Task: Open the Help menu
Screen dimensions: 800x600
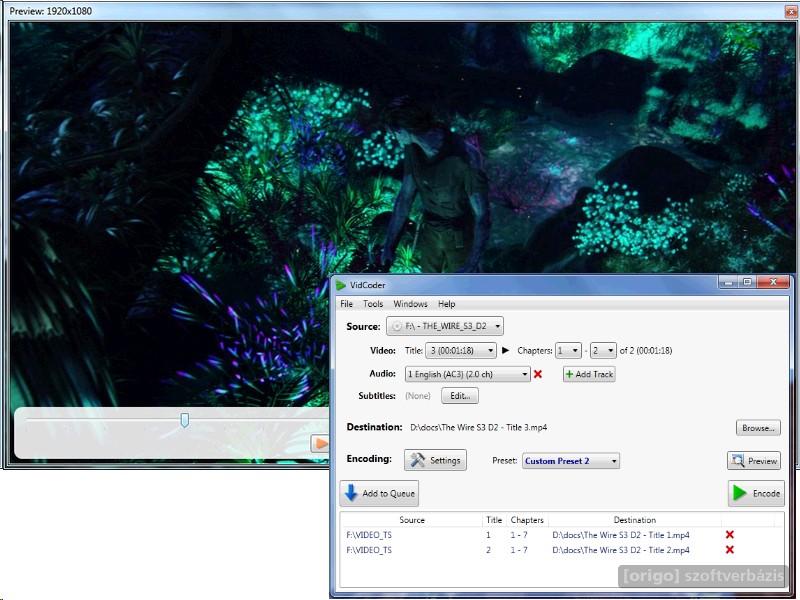Action: 446,304
